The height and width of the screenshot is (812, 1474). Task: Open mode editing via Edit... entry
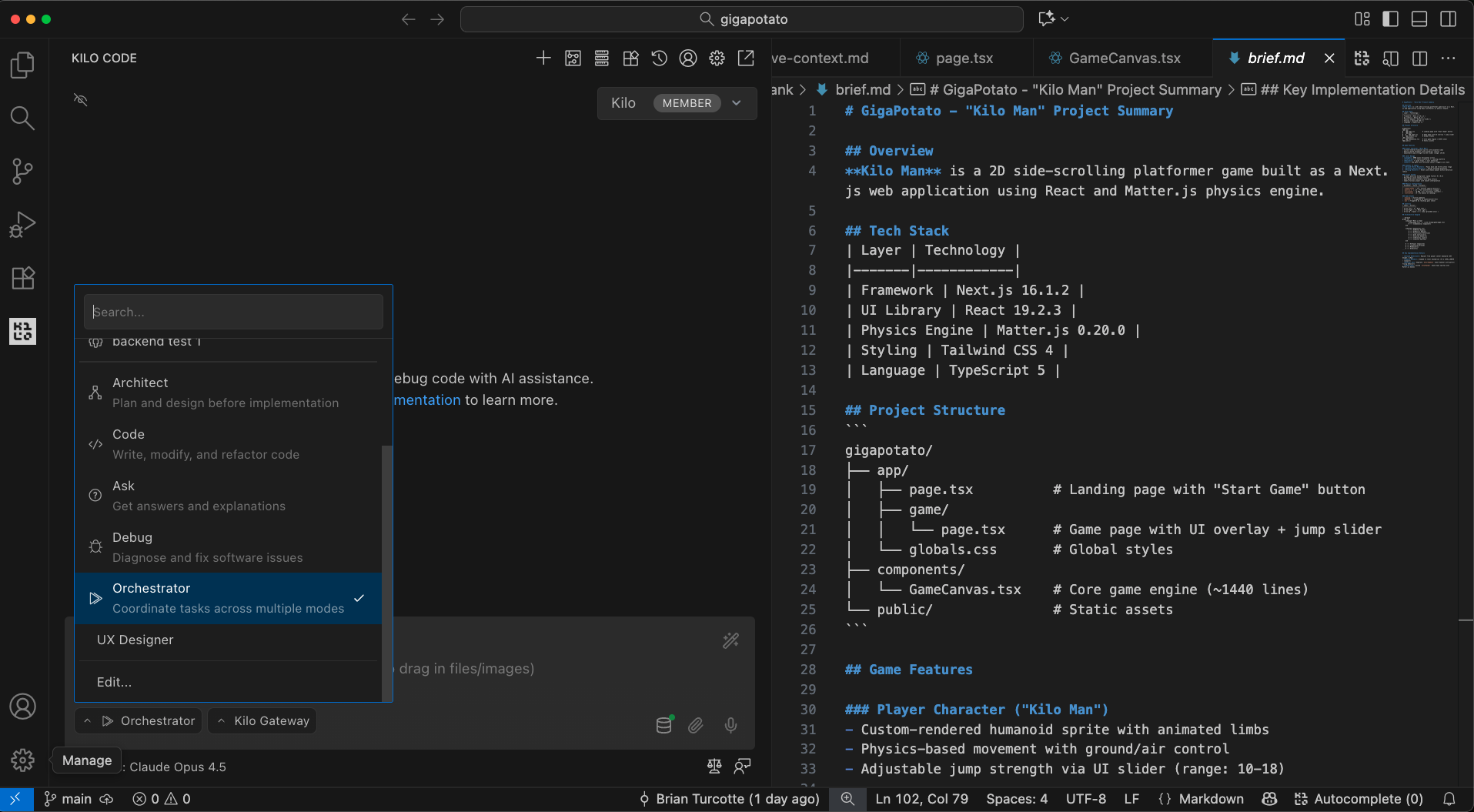114,682
